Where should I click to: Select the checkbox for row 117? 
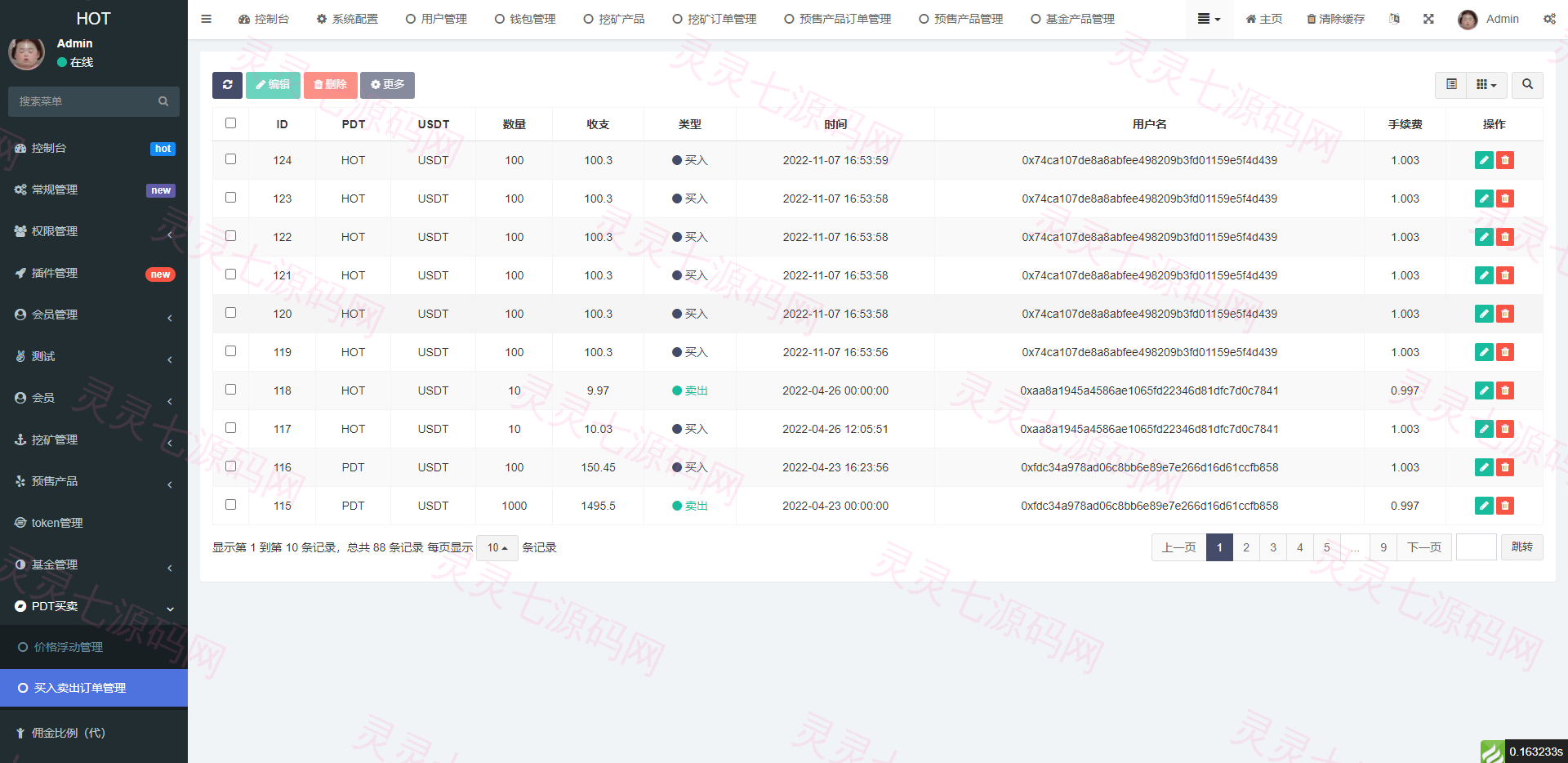[x=230, y=428]
